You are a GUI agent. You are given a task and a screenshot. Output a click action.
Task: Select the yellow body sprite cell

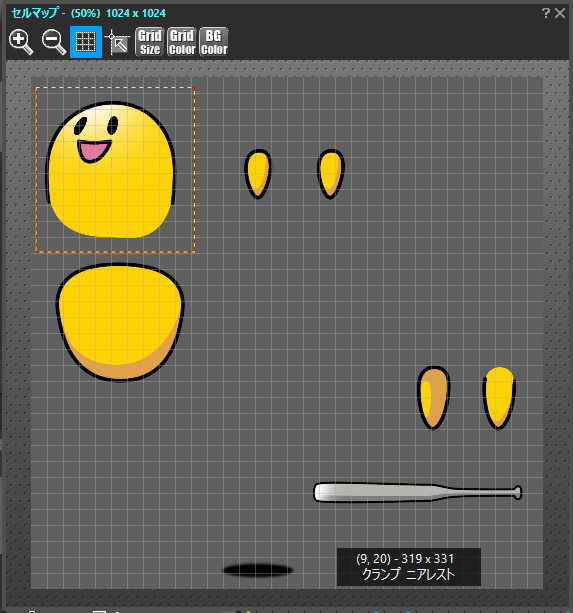(120, 322)
